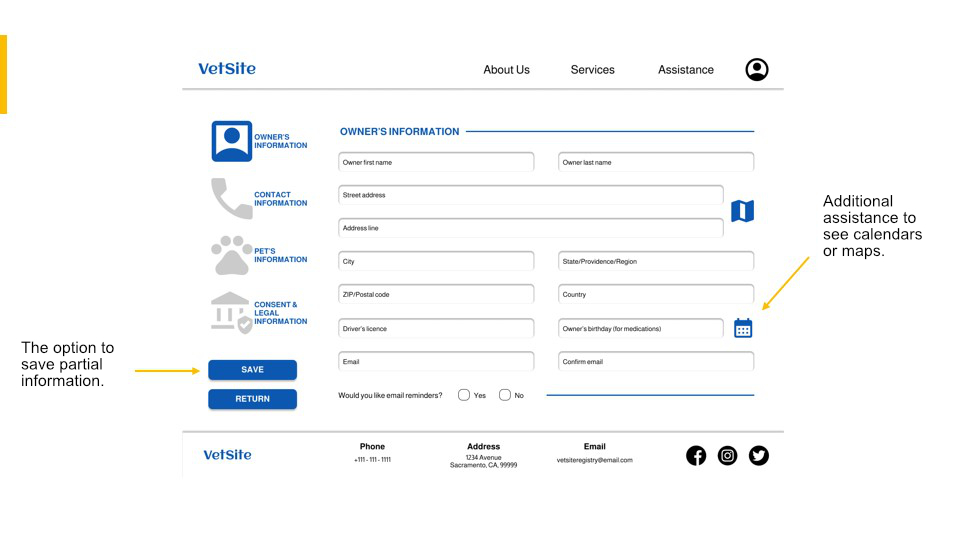Go to Assistance in navigation
Screen dimensions: 960x540
pyautogui.click(x=686, y=70)
